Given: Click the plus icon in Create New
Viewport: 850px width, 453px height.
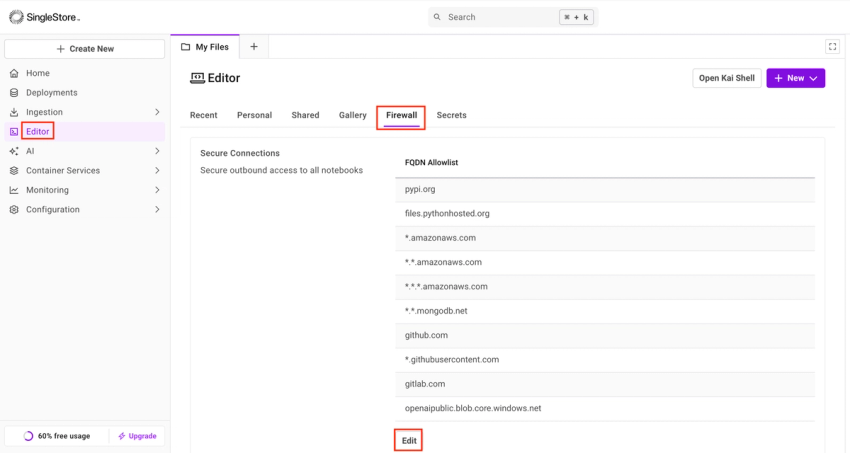Looking at the screenshot, I should tap(61, 49).
